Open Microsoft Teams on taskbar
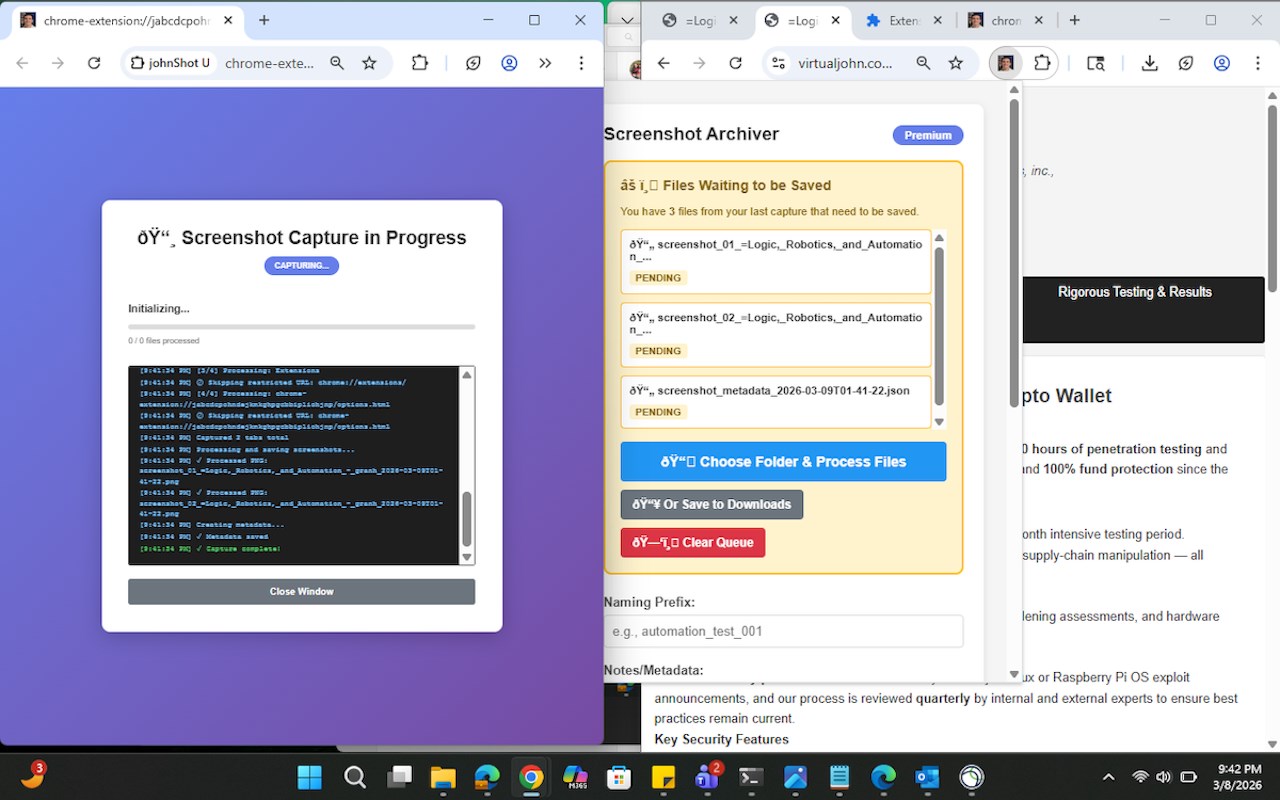This screenshot has height=800, width=1280. 707,777
